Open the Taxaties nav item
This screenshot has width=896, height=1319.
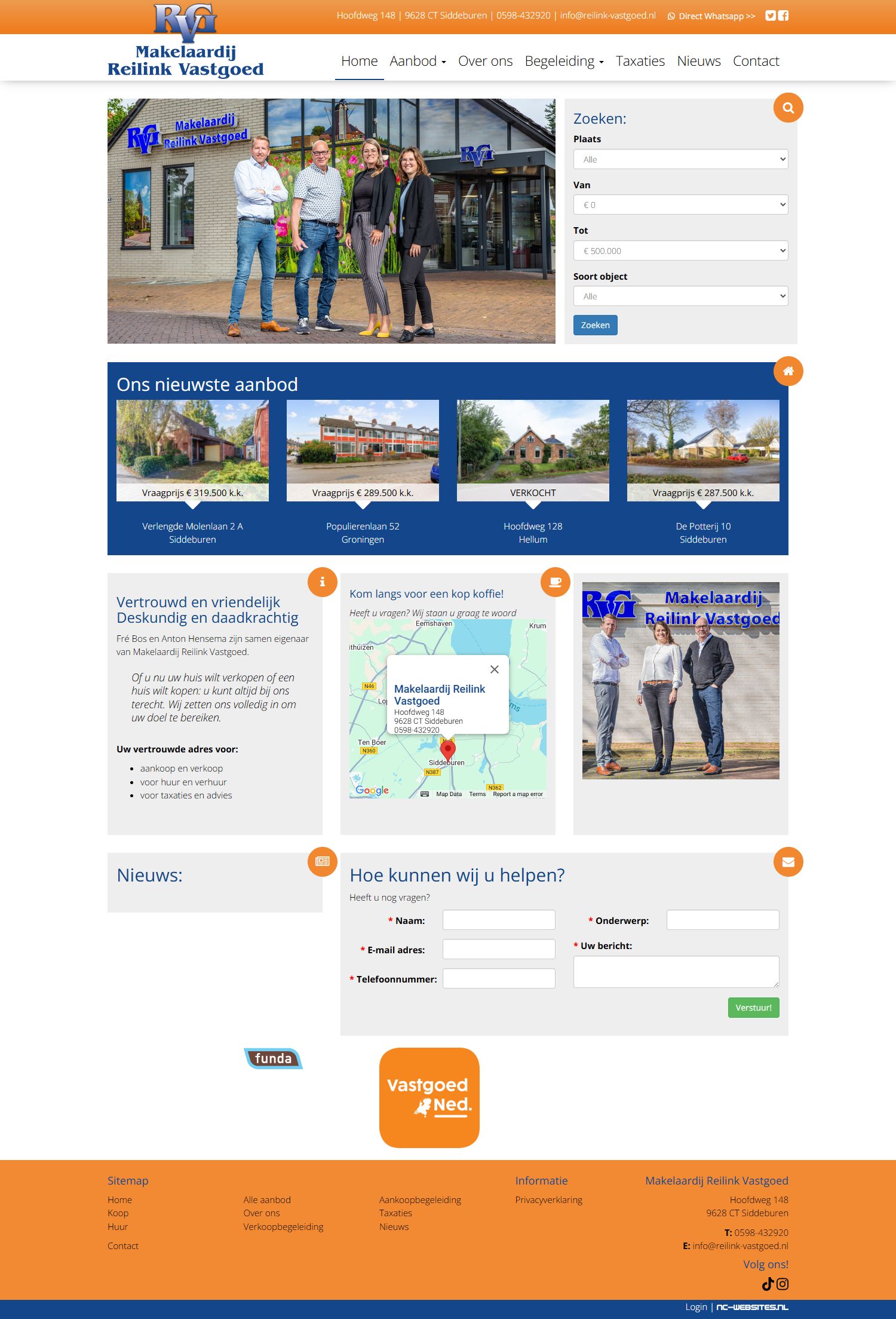(x=640, y=61)
